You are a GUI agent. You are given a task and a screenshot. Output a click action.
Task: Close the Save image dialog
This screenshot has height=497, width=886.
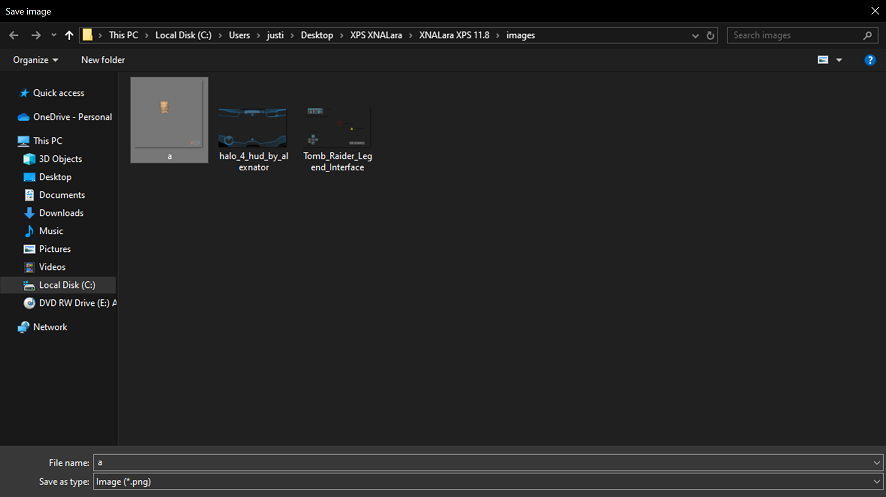pos(875,11)
